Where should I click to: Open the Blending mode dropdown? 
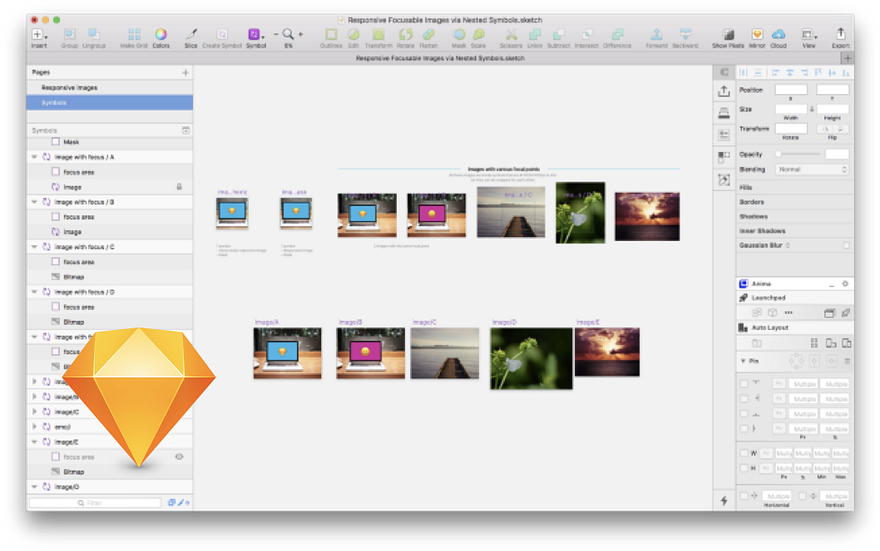(812, 169)
